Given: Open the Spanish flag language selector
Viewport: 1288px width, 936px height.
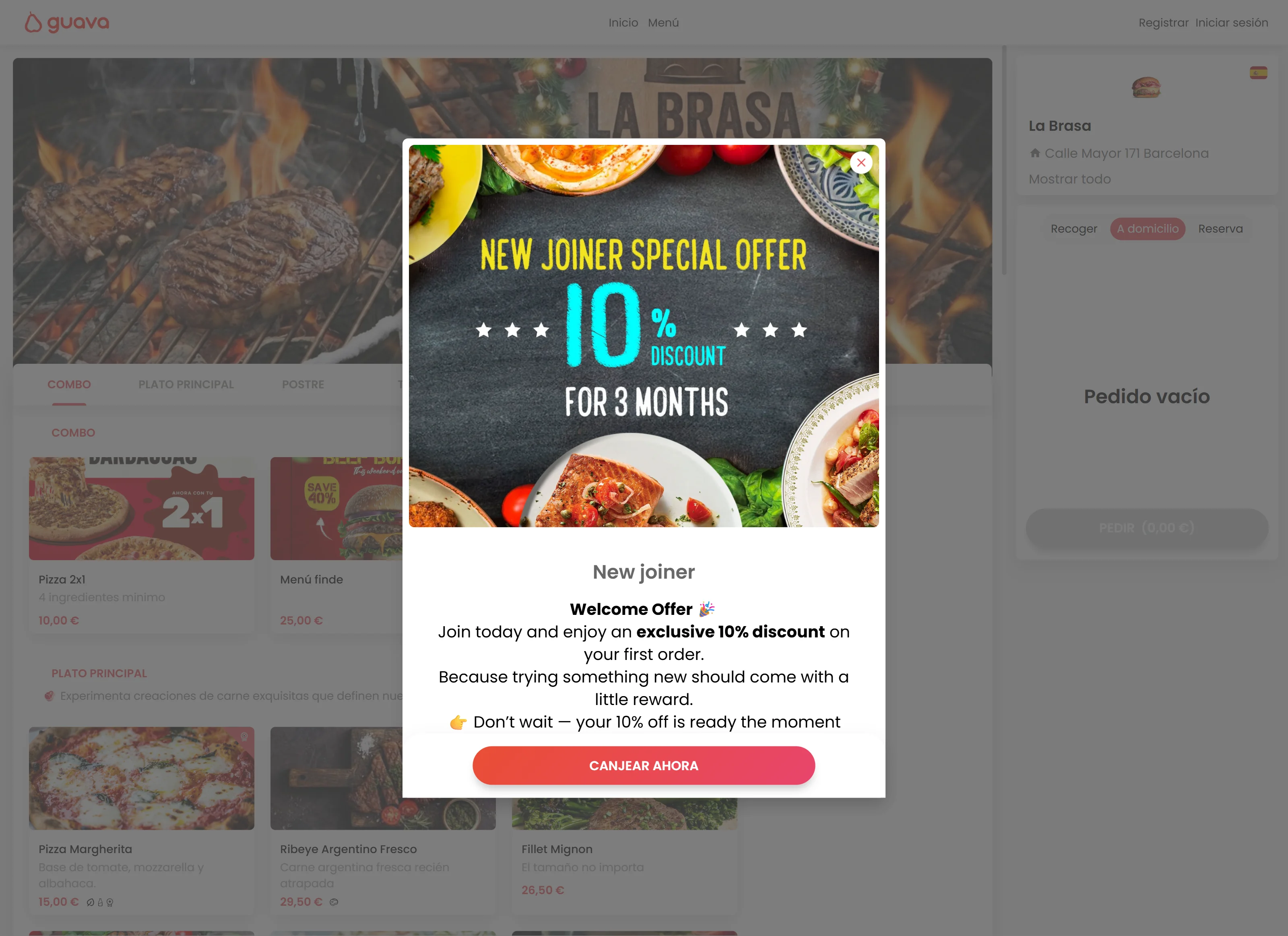Looking at the screenshot, I should (1259, 73).
